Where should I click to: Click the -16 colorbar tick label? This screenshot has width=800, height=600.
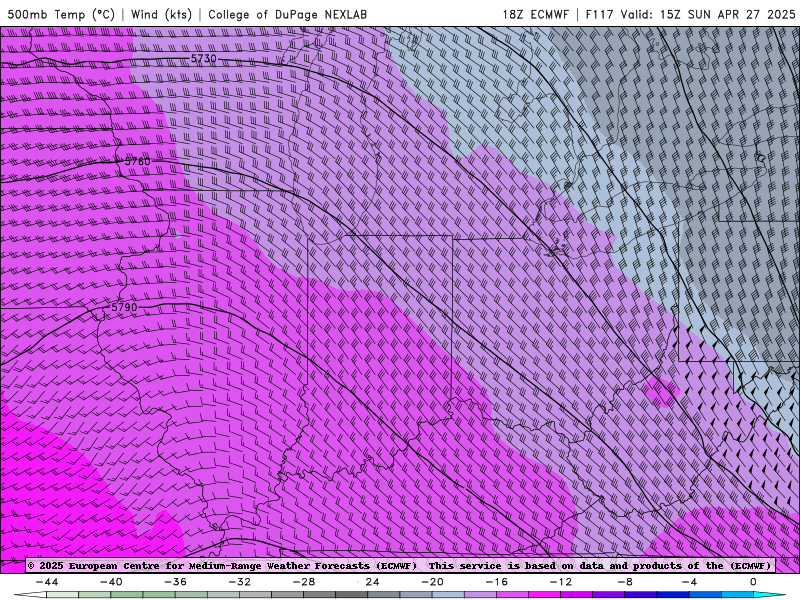click(496, 582)
